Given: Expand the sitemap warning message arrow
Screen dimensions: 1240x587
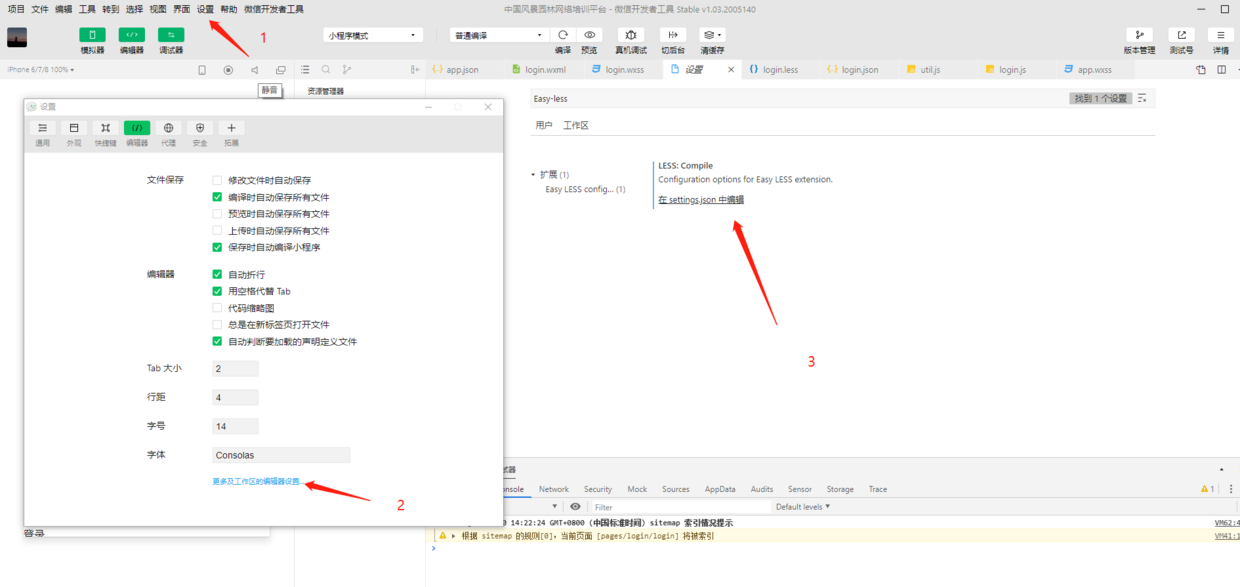Looking at the screenshot, I should coord(453,536).
